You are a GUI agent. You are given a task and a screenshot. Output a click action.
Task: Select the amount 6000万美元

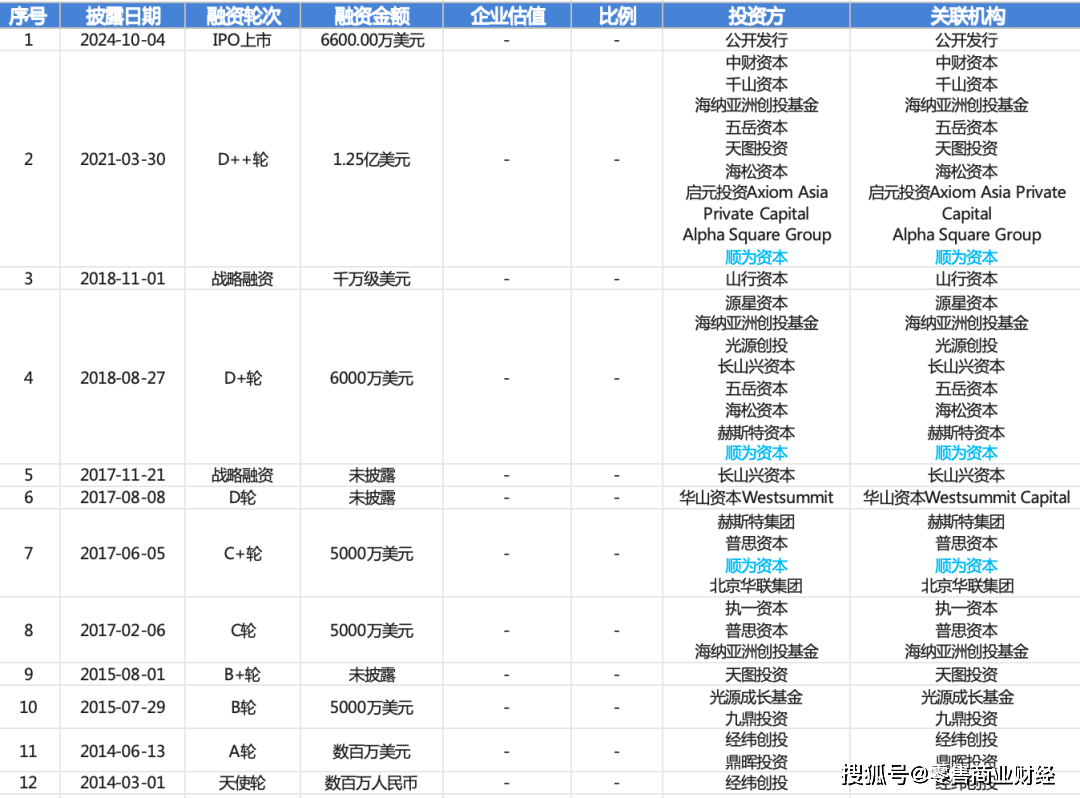coord(371,378)
